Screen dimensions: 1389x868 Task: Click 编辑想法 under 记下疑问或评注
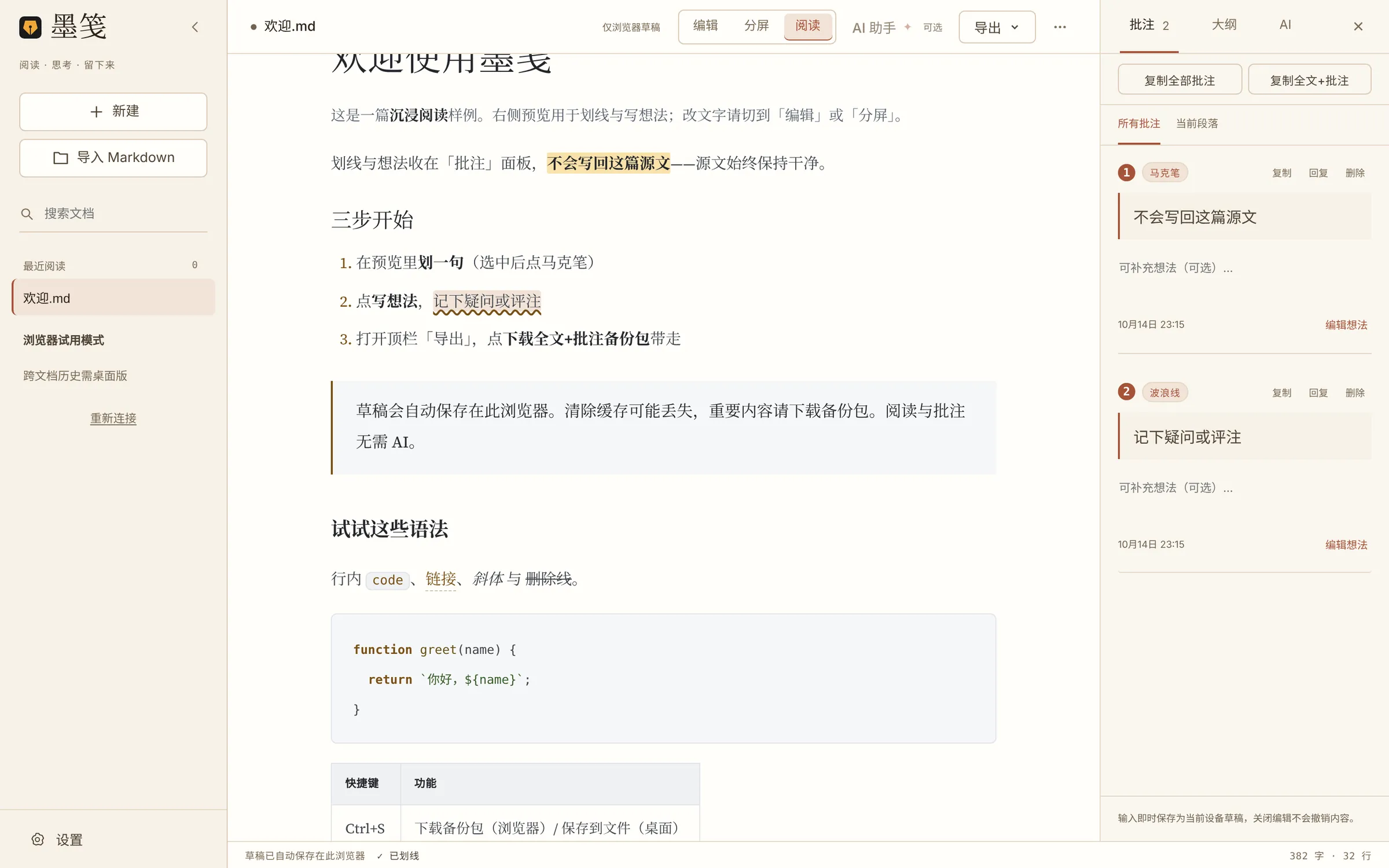[x=1346, y=545]
